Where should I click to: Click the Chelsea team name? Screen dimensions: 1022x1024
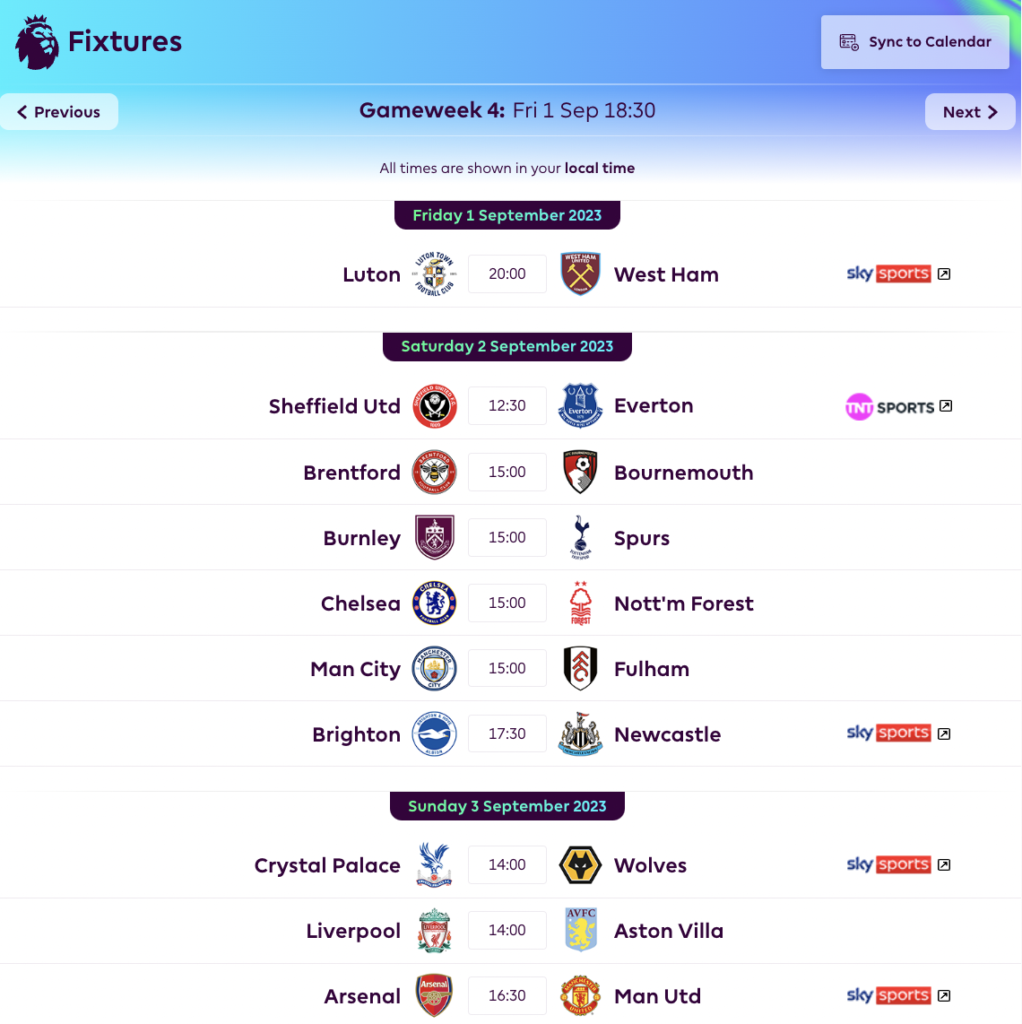(x=360, y=604)
